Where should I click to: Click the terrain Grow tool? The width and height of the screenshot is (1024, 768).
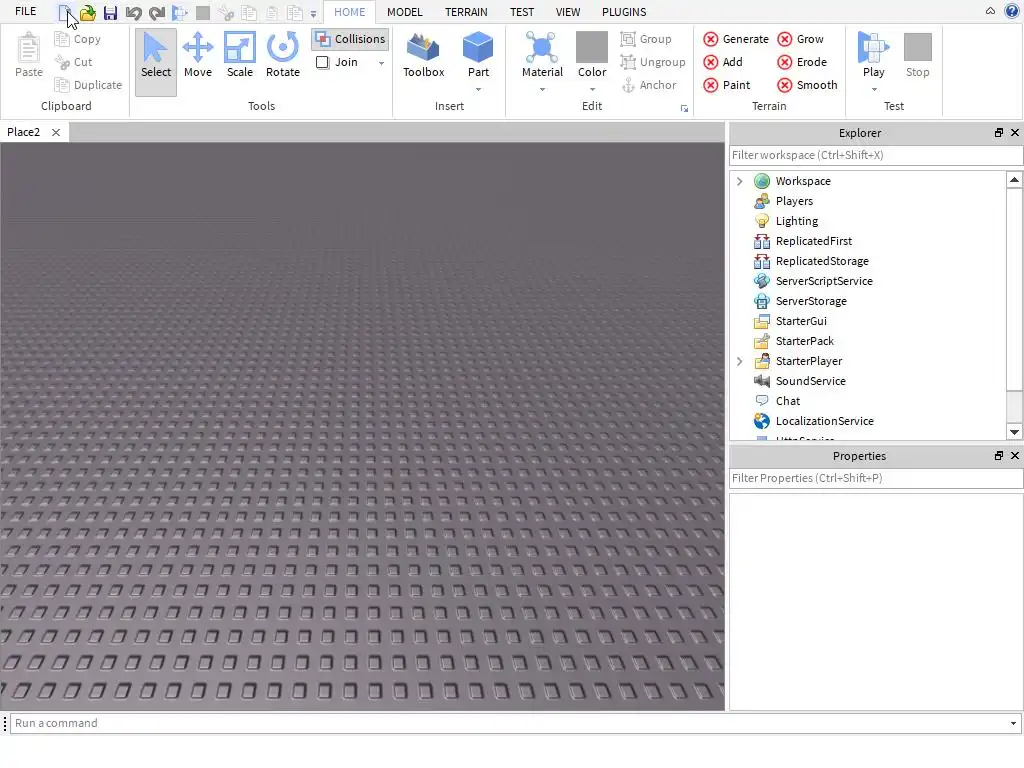point(801,39)
